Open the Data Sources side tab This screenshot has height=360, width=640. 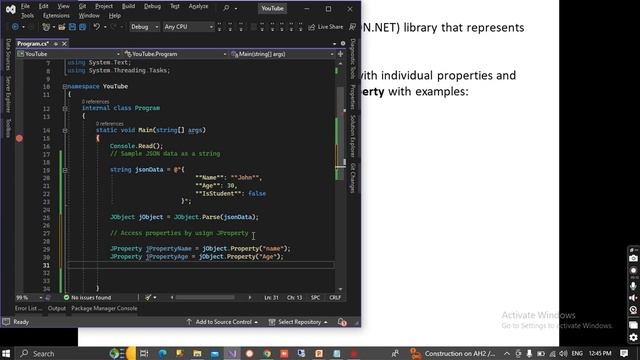[8, 55]
